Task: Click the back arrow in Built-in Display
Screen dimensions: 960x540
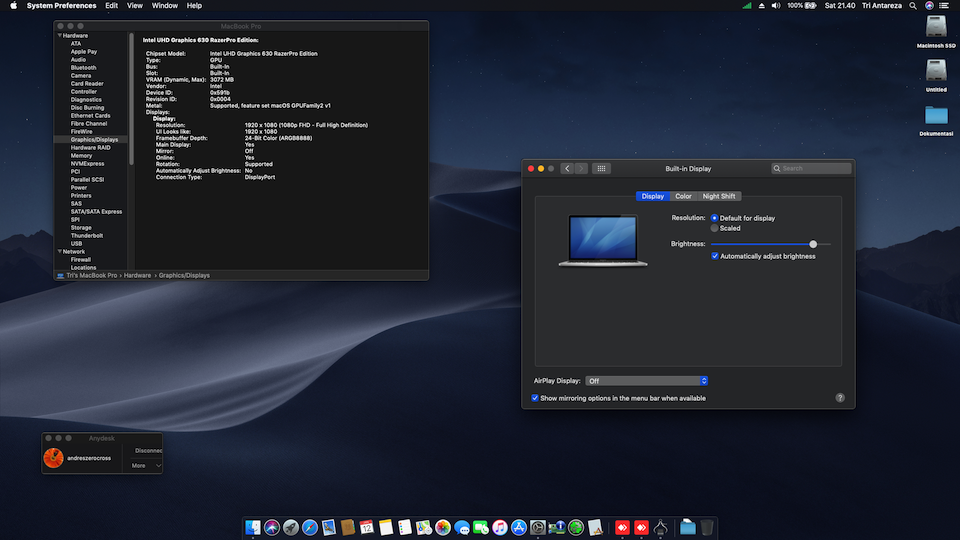Action: pyautogui.click(x=567, y=168)
